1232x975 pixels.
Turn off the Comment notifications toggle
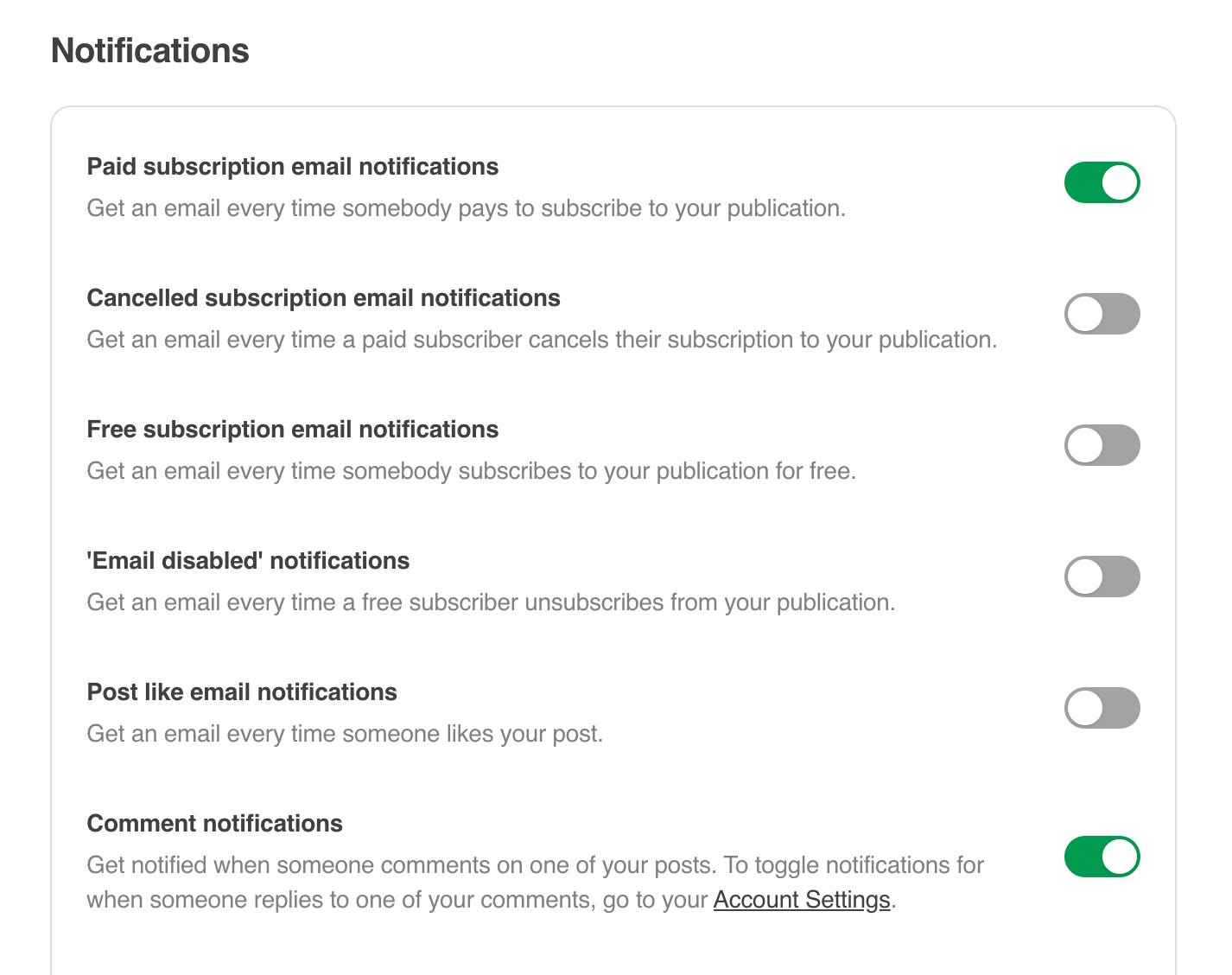point(1102,857)
